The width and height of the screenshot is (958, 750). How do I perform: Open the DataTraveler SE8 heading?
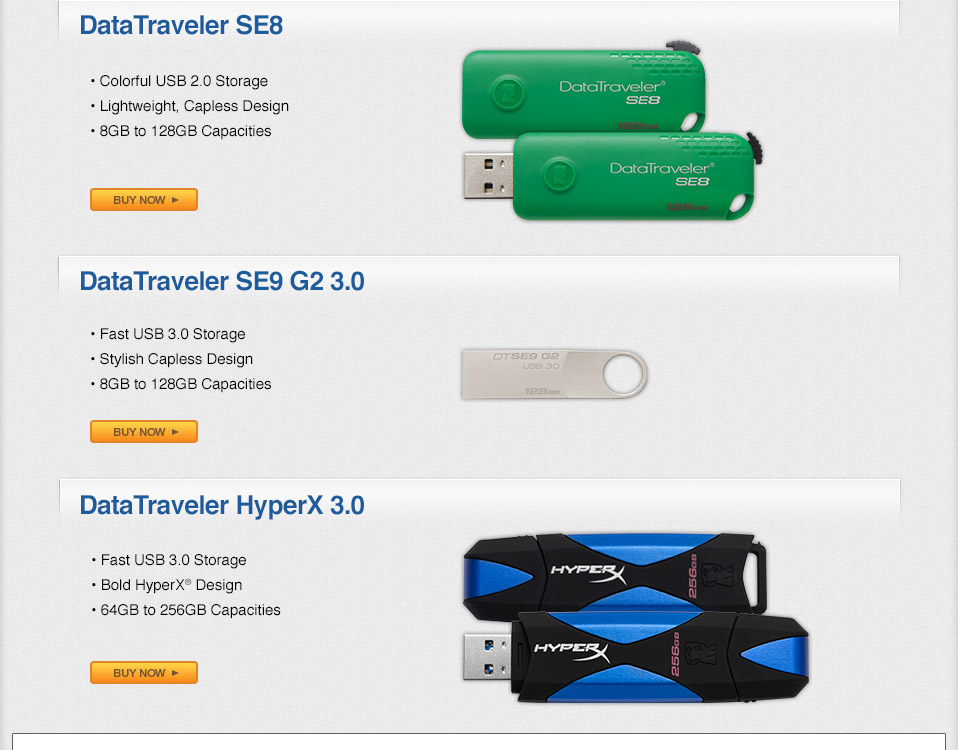[x=181, y=26]
